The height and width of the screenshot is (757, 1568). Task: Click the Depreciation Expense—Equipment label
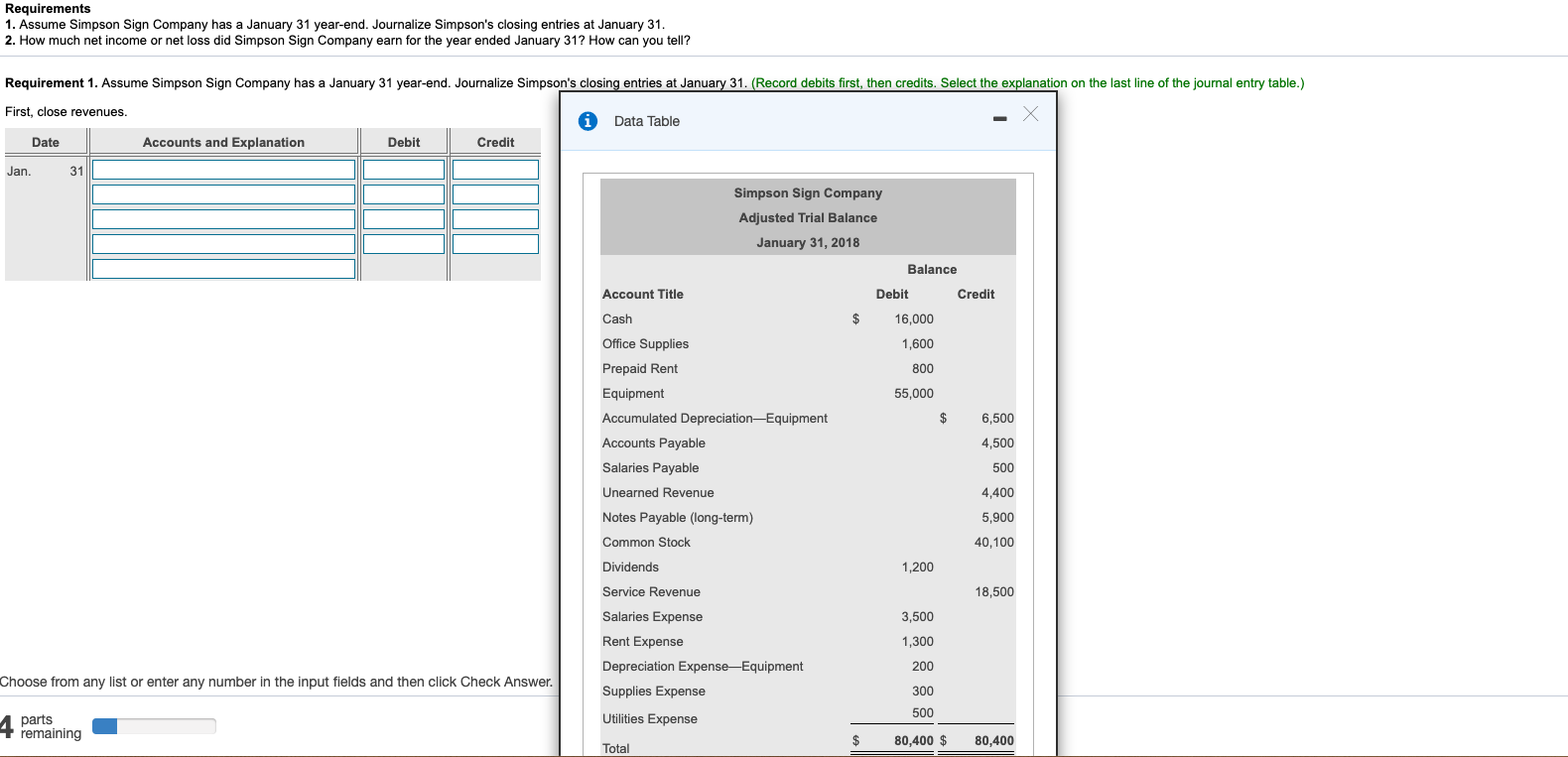703,666
